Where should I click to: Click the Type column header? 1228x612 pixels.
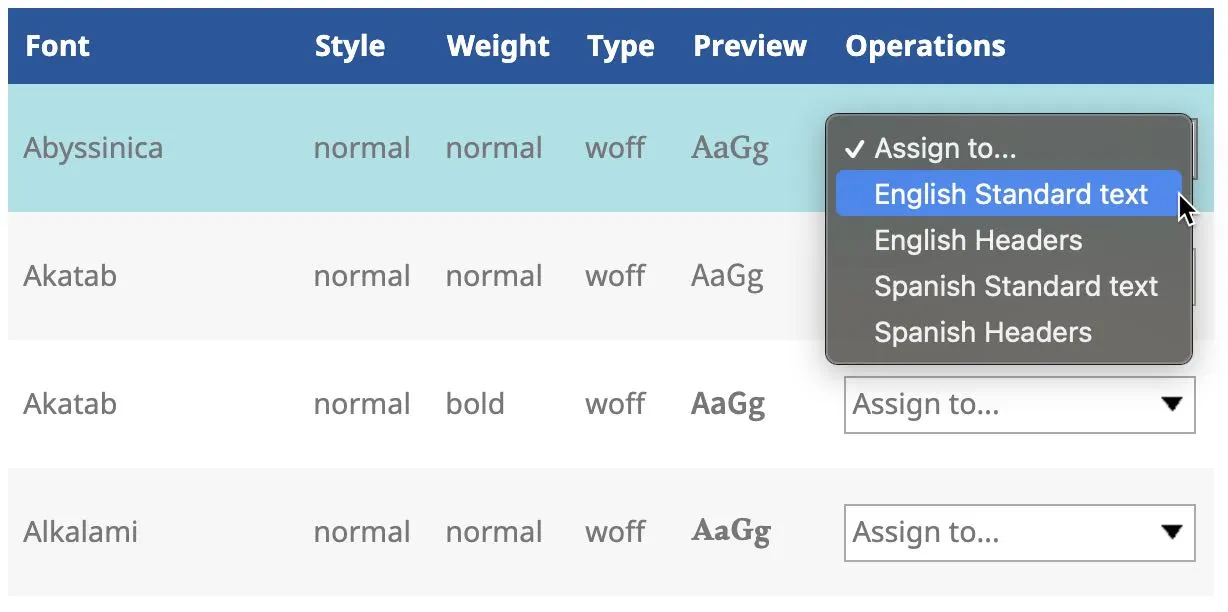point(620,46)
